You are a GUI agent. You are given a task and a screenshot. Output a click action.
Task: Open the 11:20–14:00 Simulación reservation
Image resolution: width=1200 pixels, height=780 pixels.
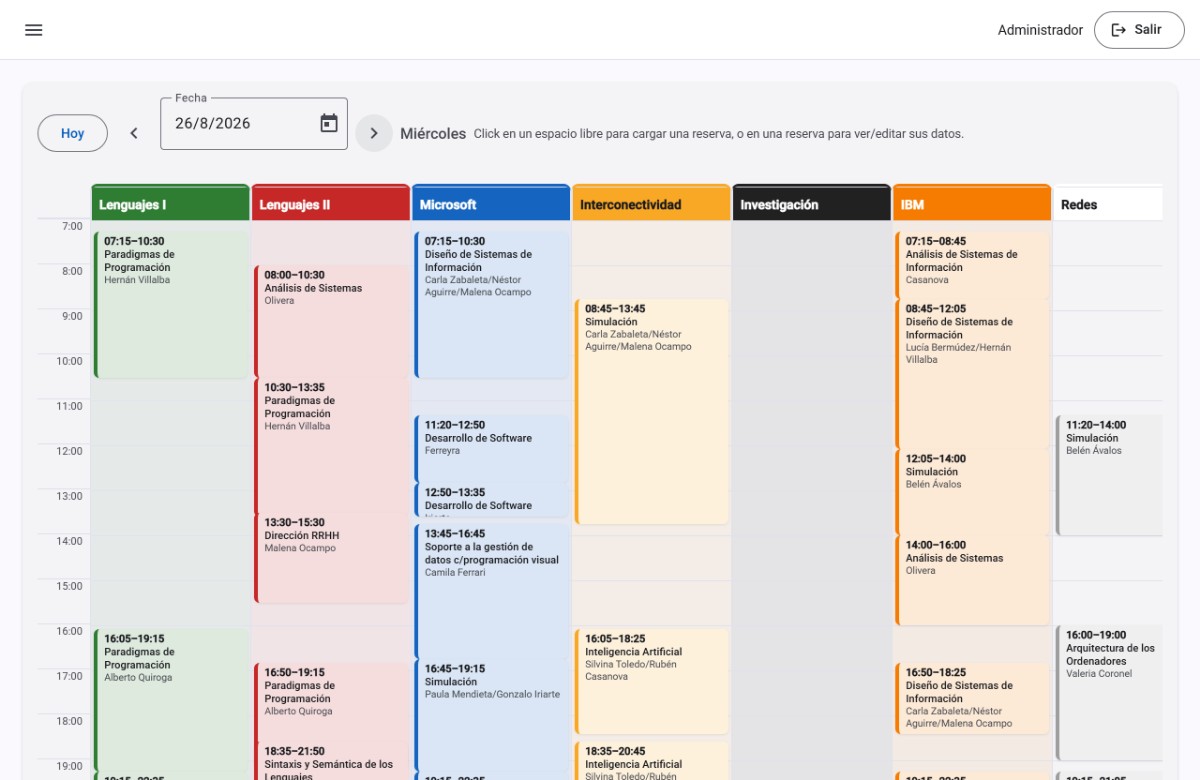pos(1109,475)
